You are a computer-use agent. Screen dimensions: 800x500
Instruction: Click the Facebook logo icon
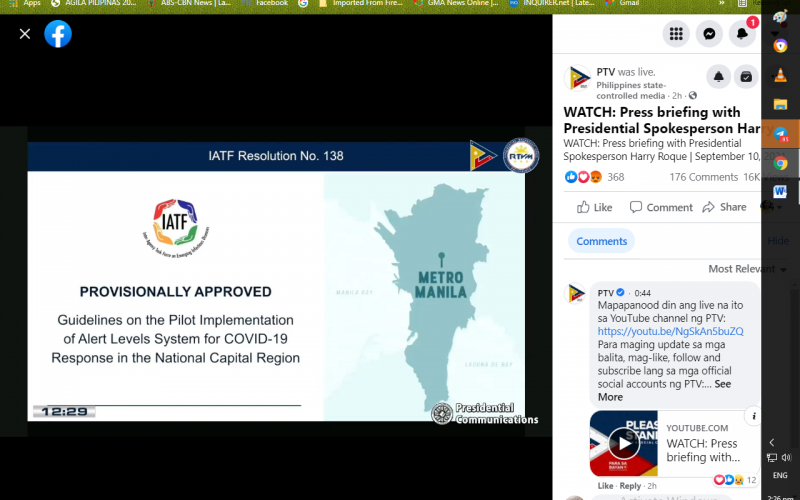58,34
